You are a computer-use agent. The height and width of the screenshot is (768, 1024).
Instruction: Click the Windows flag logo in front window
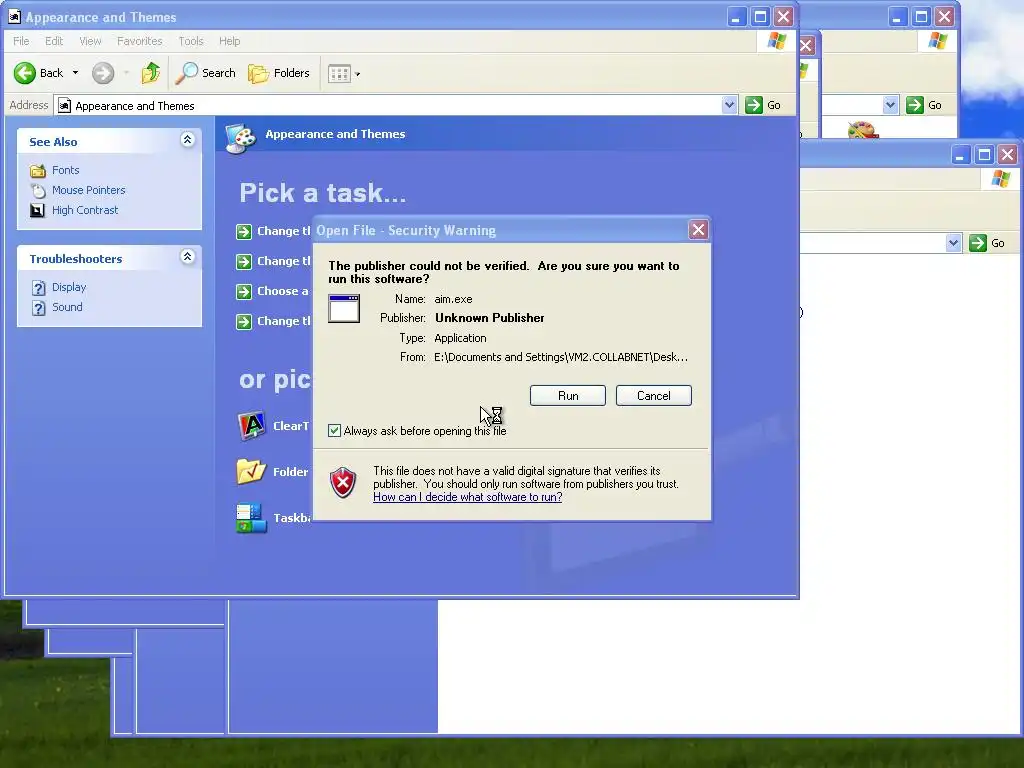pyautogui.click(x=776, y=41)
